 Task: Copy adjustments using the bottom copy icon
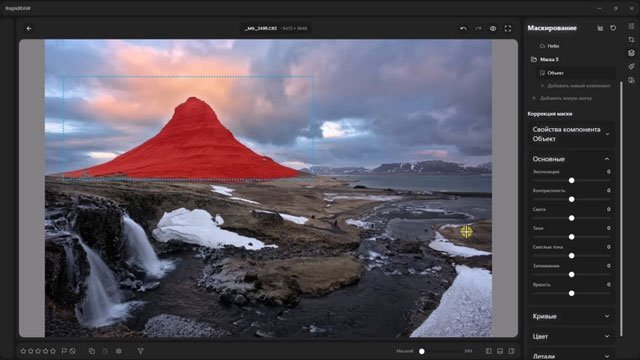92,351
